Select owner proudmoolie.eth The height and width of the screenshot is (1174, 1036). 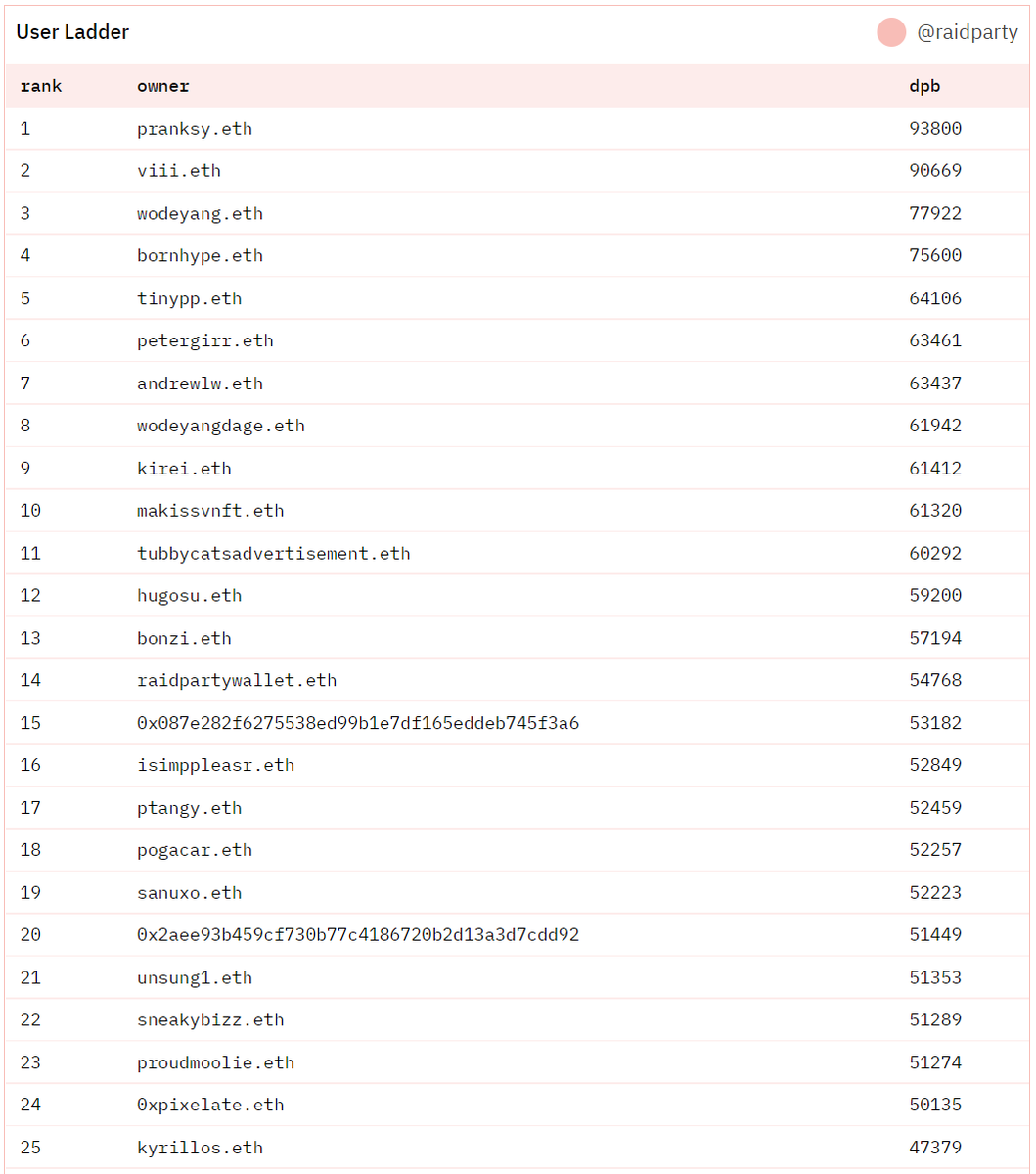click(215, 1062)
